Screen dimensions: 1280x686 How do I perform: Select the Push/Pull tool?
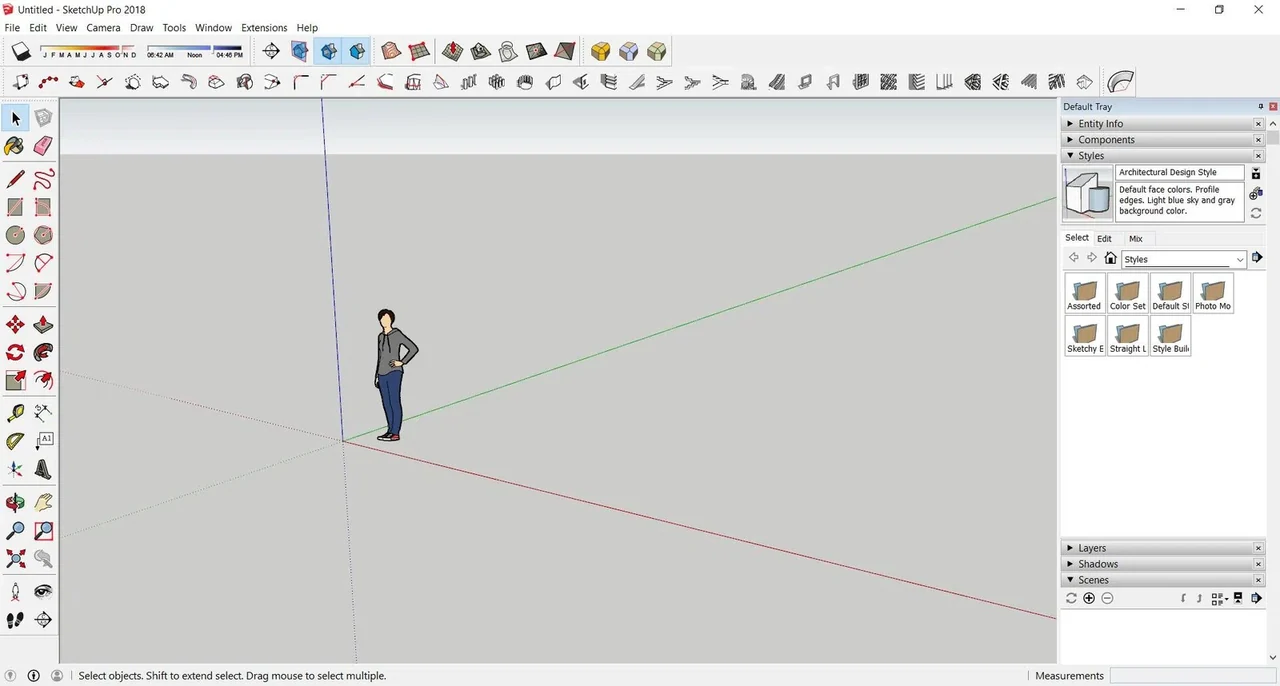point(43,325)
